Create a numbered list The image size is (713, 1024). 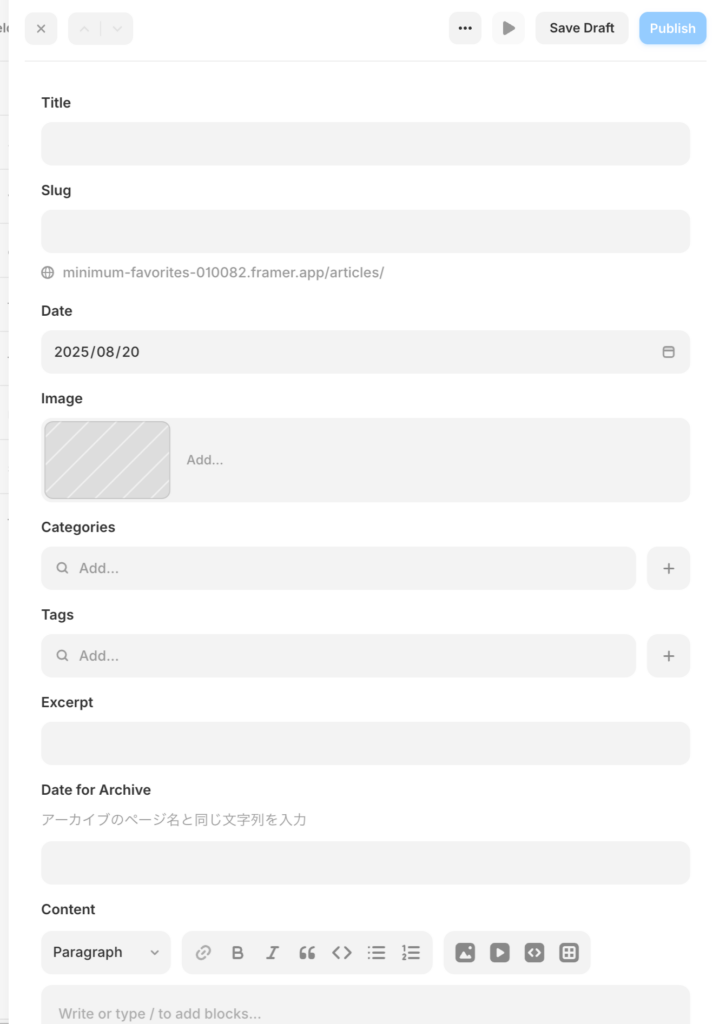click(x=411, y=953)
